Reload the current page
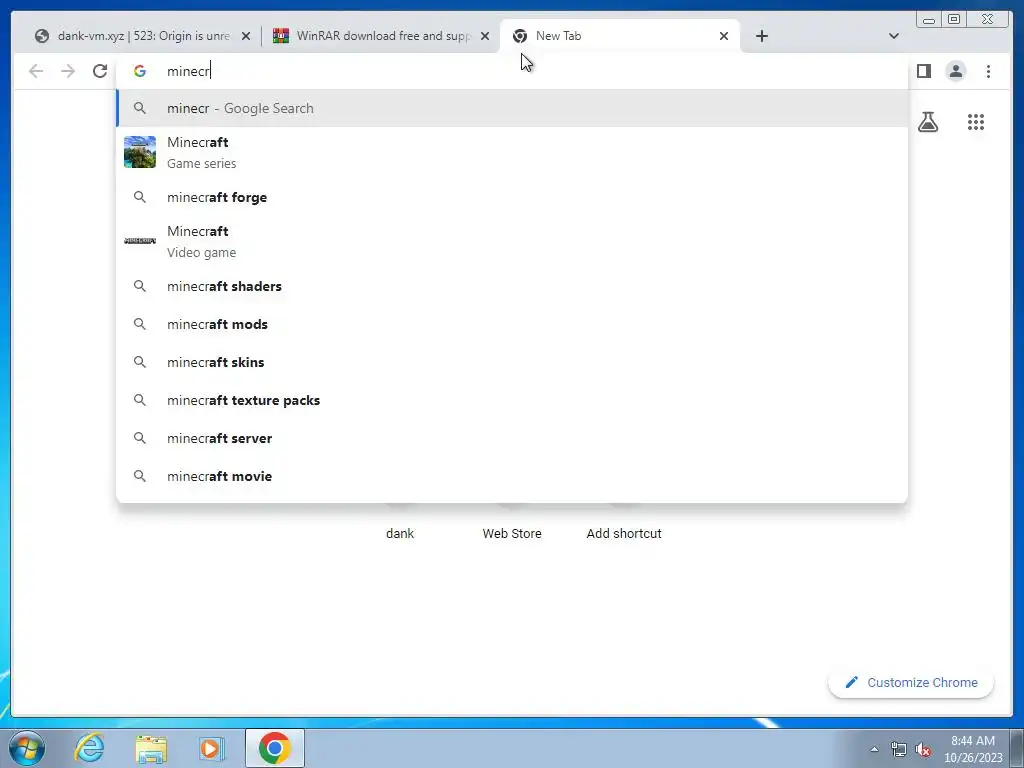 click(100, 71)
